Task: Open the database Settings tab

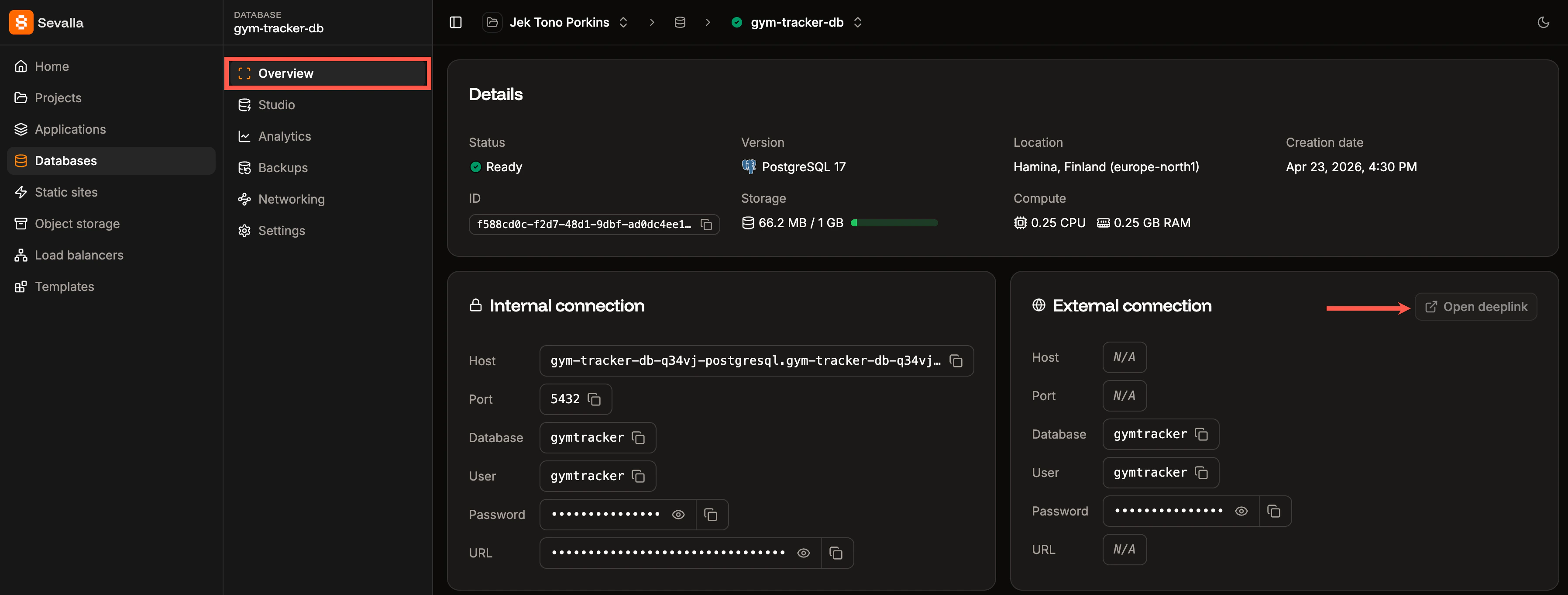Action: (328, 231)
